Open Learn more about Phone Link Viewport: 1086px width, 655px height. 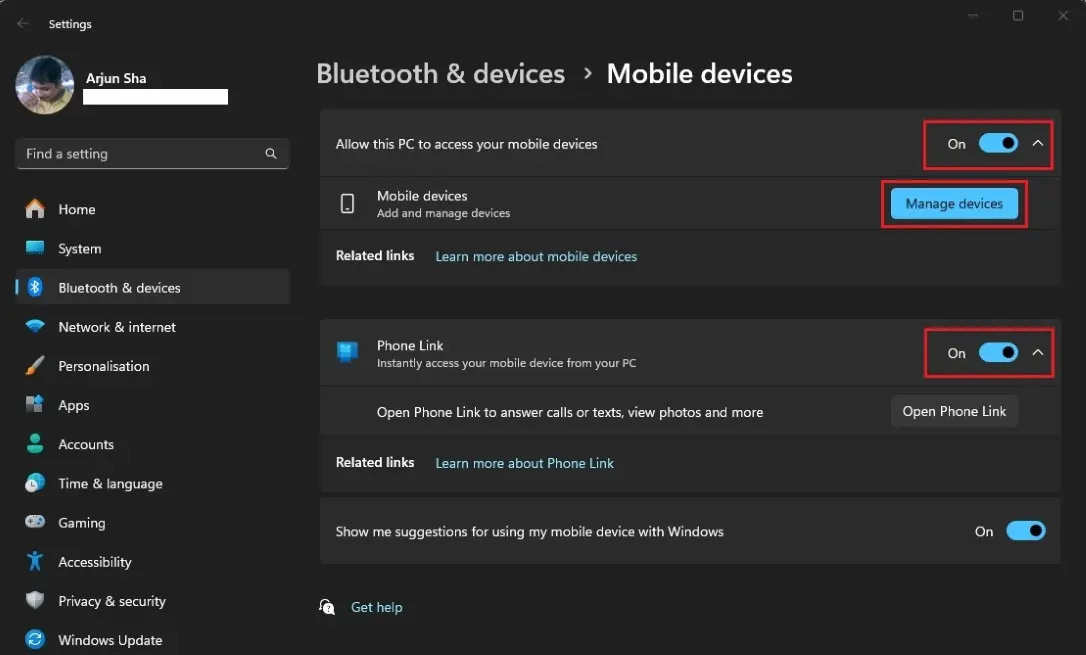pos(524,462)
